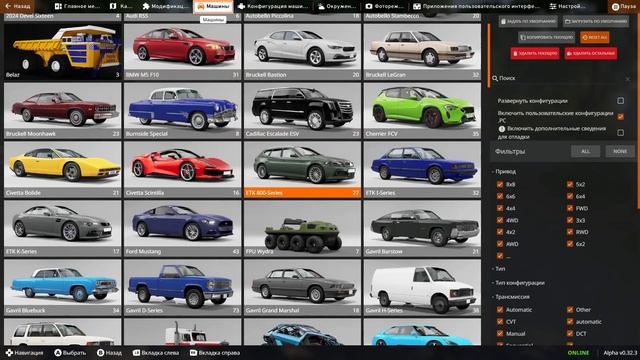Select the Civetta Scintilla thumbnail

coord(182,169)
